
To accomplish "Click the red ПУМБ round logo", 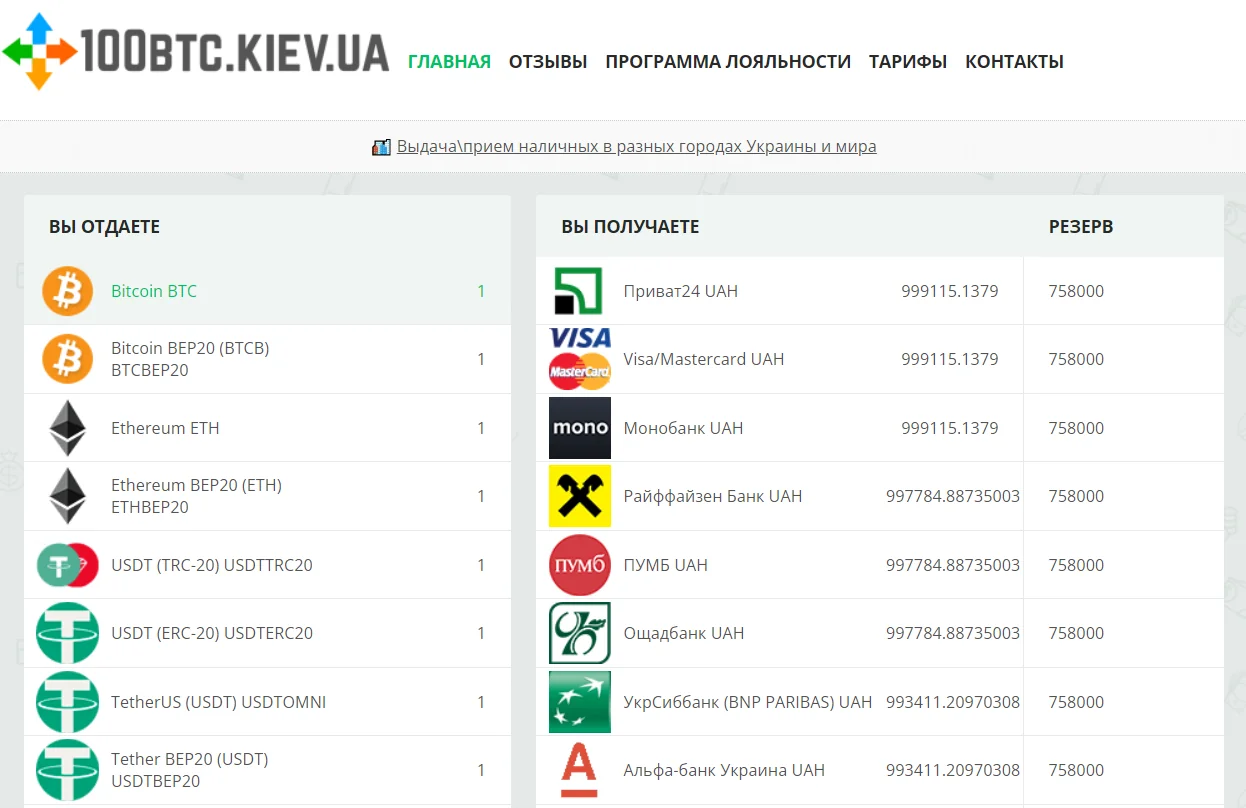I will [x=580, y=565].
